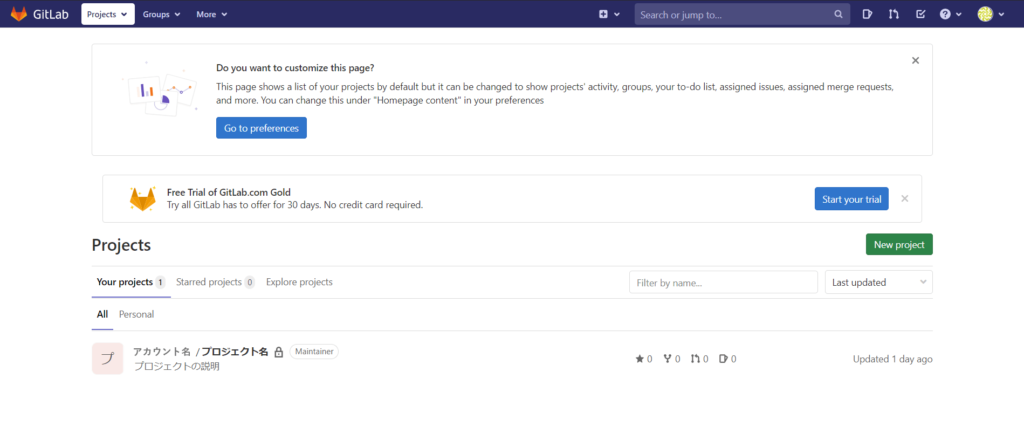Viewport: 1024px width, 447px height.
Task: Click the Projects page heading
Action: pyautogui.click(x=121, y=245)
